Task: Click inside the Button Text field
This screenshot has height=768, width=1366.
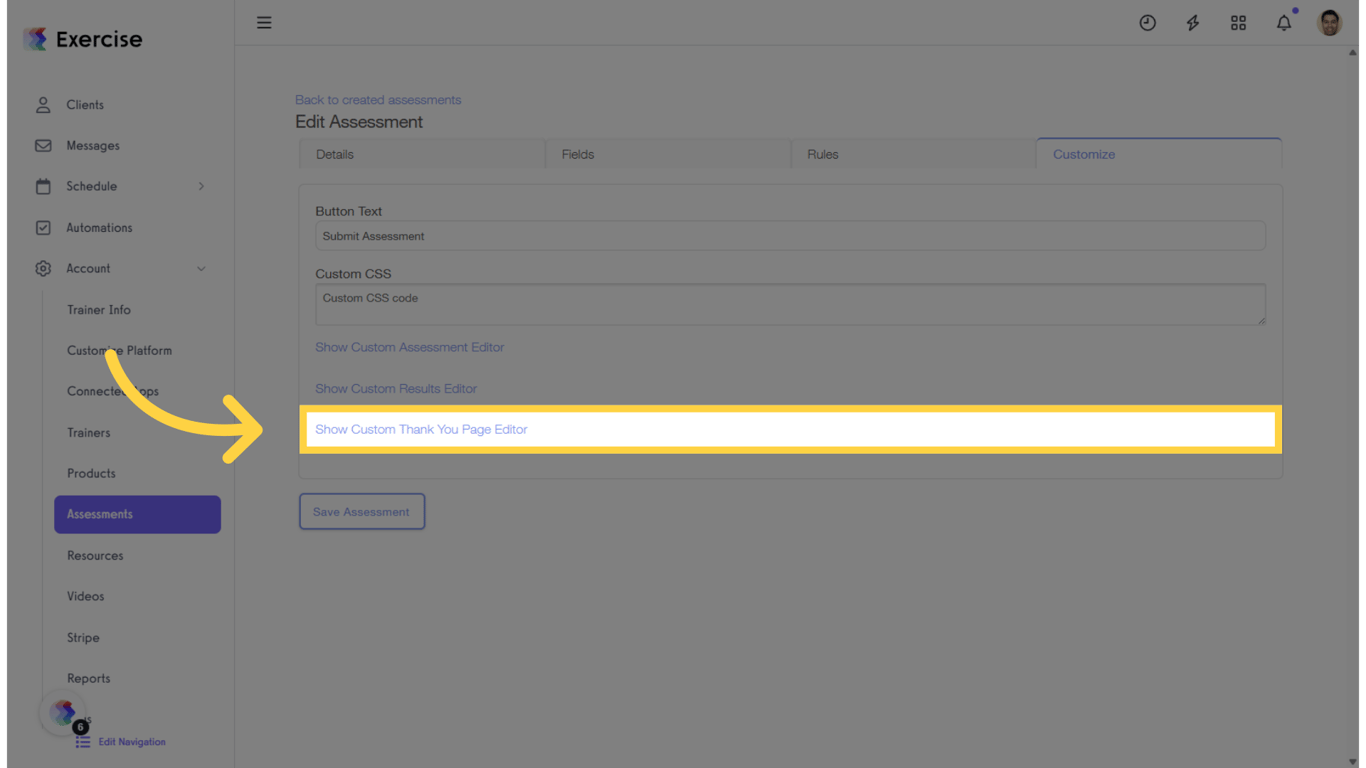Action: pyautogui.click(x=789, y=235)
